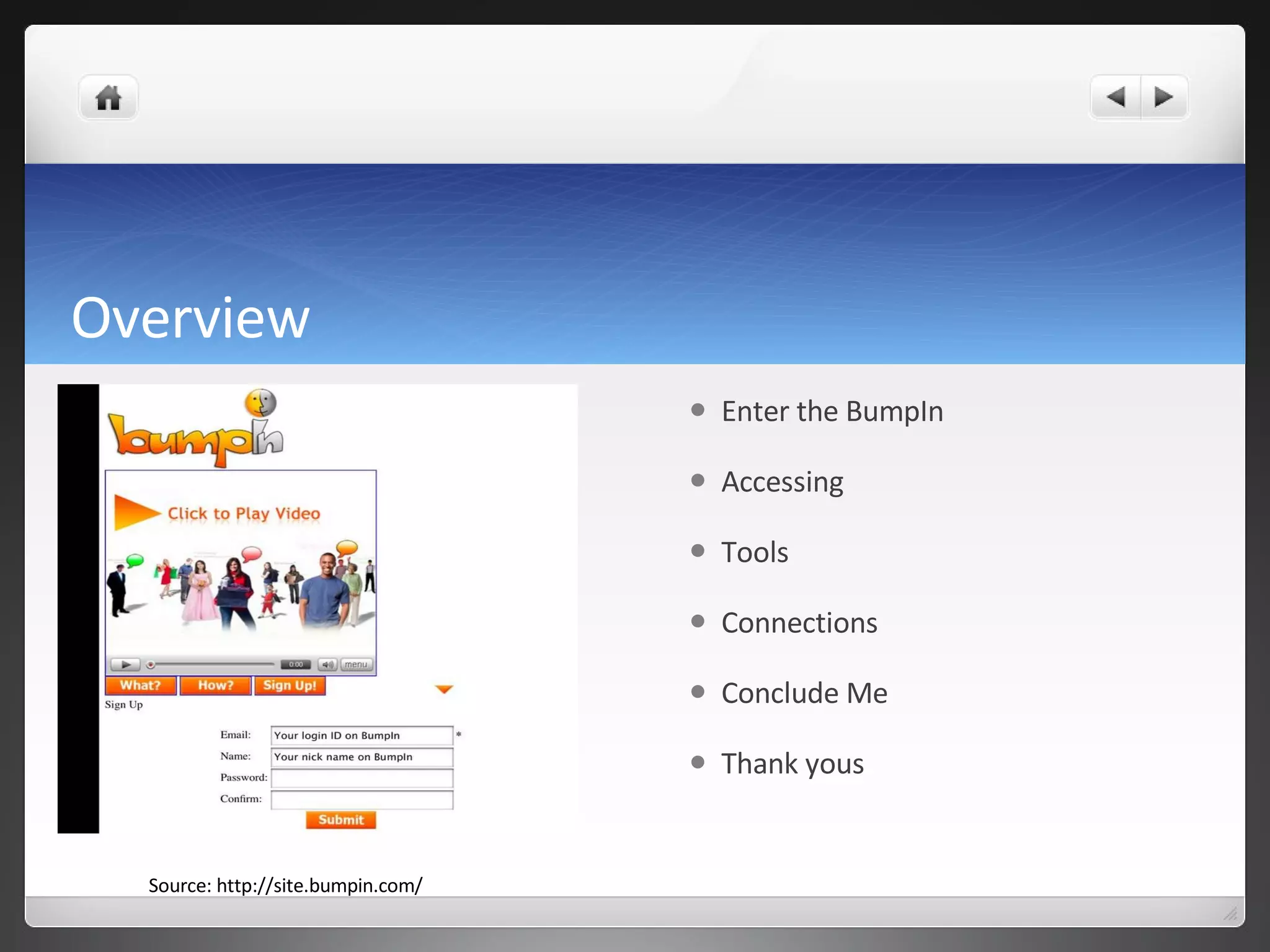Focus the Password input field
The image size is (1270, 952).
[362, 778]
